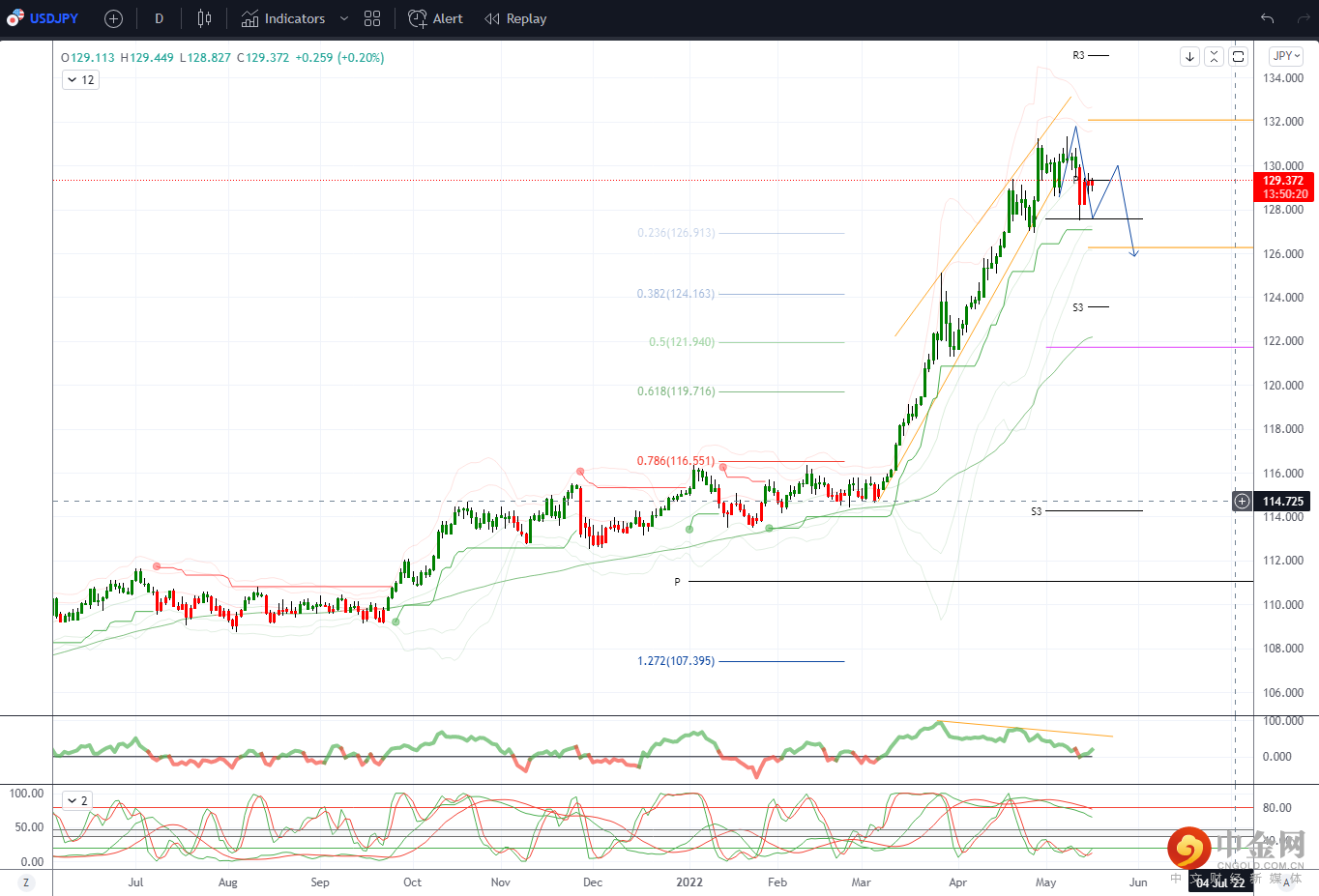
Task: Expand the favorite indicators chevron dropdown
Action: pos(343,18)
